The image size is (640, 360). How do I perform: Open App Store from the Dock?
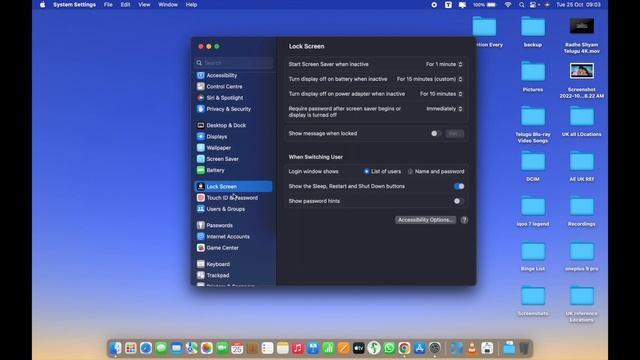[x=420, y=348]
